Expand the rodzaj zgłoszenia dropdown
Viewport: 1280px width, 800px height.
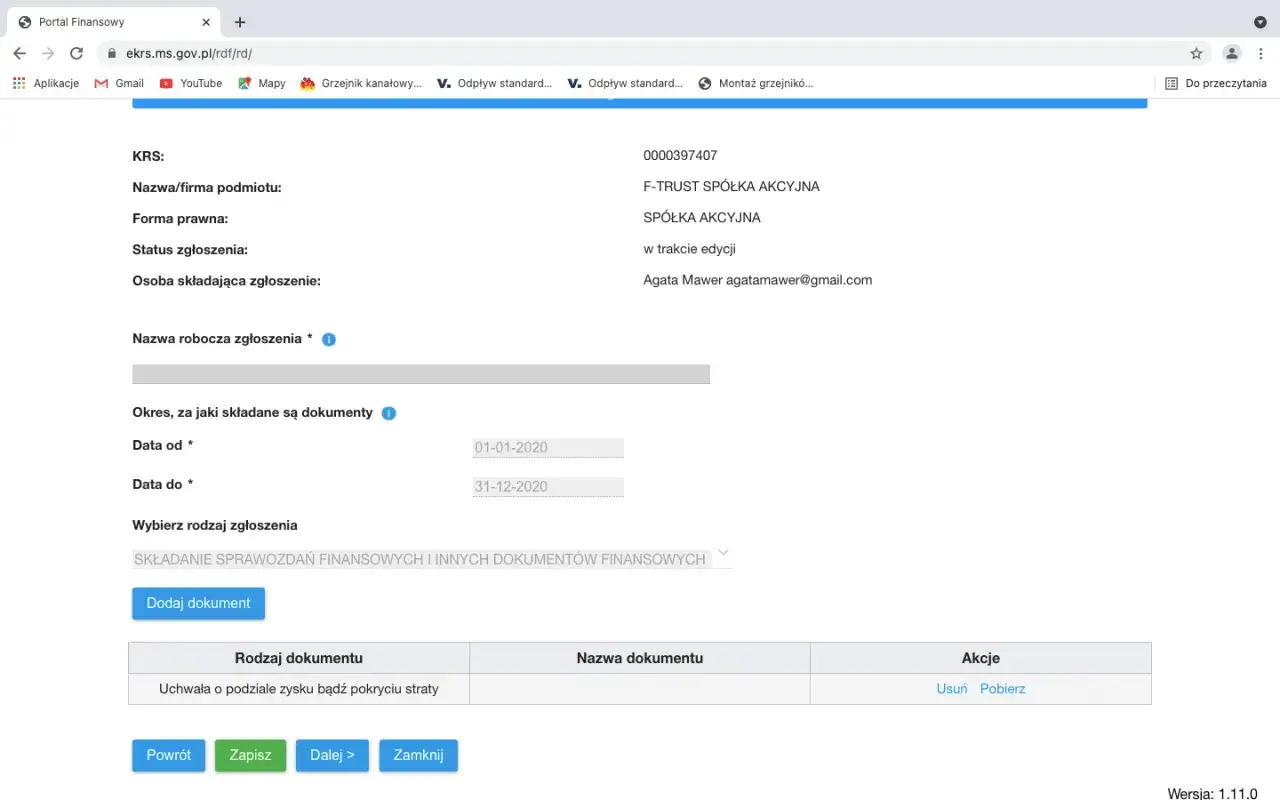[x=722, y=552]
